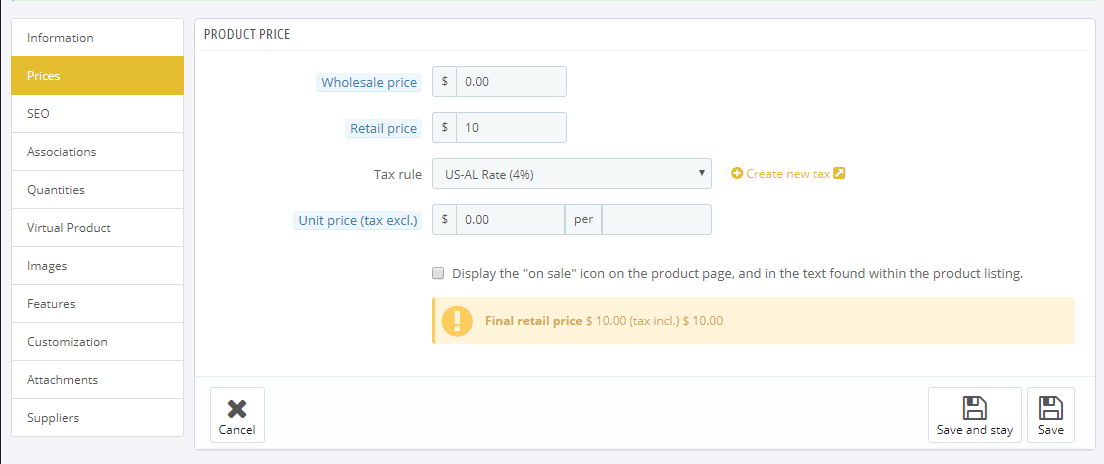The image size is (1104, 464).
Task: Select the Quantities tab
Action: (97, 189)
